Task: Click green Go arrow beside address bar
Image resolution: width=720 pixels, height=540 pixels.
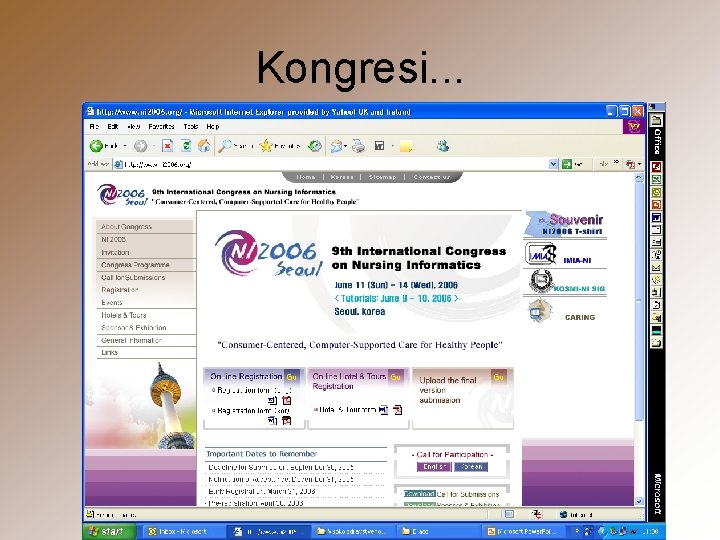Action: click(x=567, y=164)
